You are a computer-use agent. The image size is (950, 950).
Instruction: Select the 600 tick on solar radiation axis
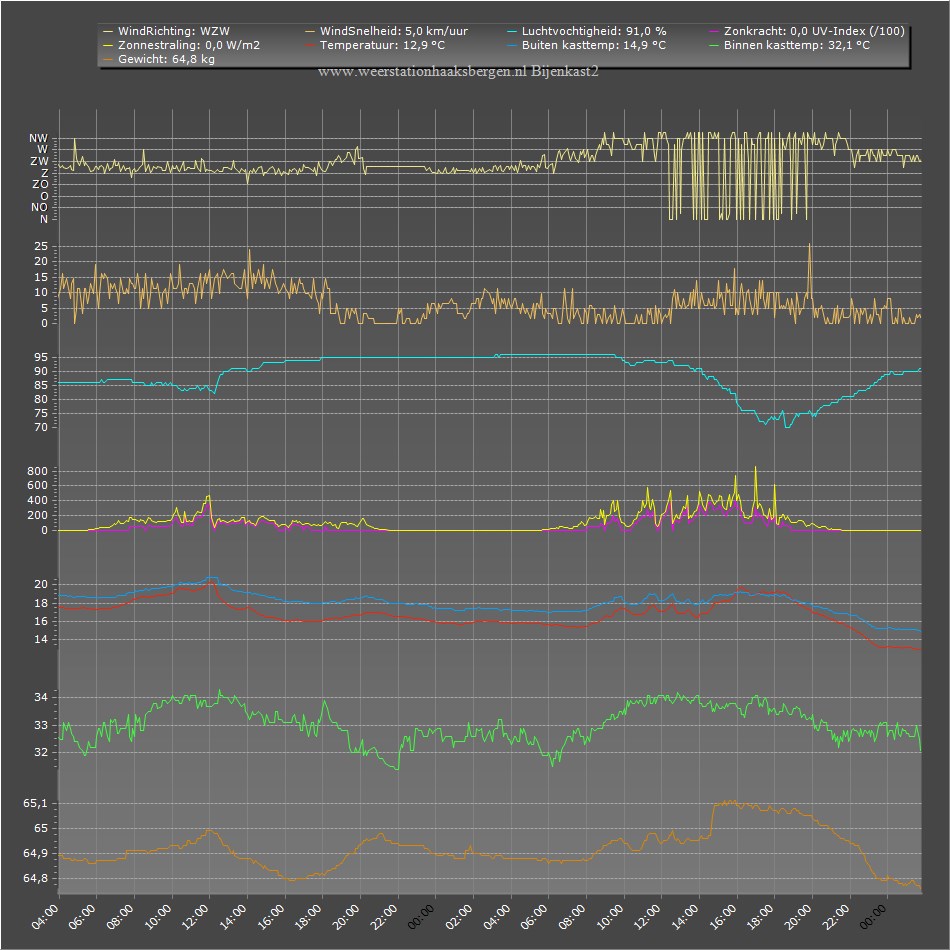point(38,485)
